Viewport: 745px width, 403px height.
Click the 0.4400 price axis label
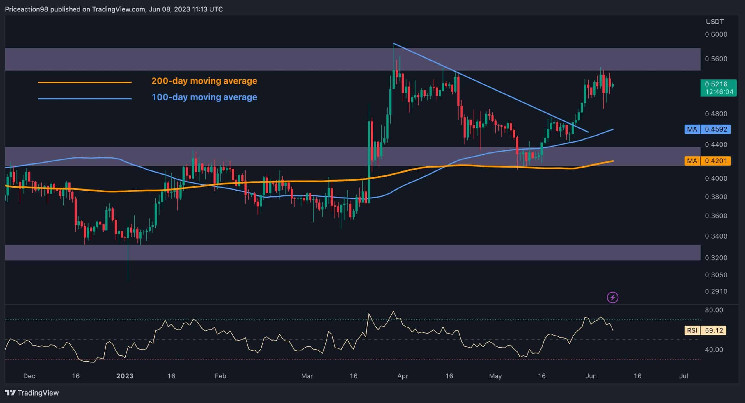point(716,144)
